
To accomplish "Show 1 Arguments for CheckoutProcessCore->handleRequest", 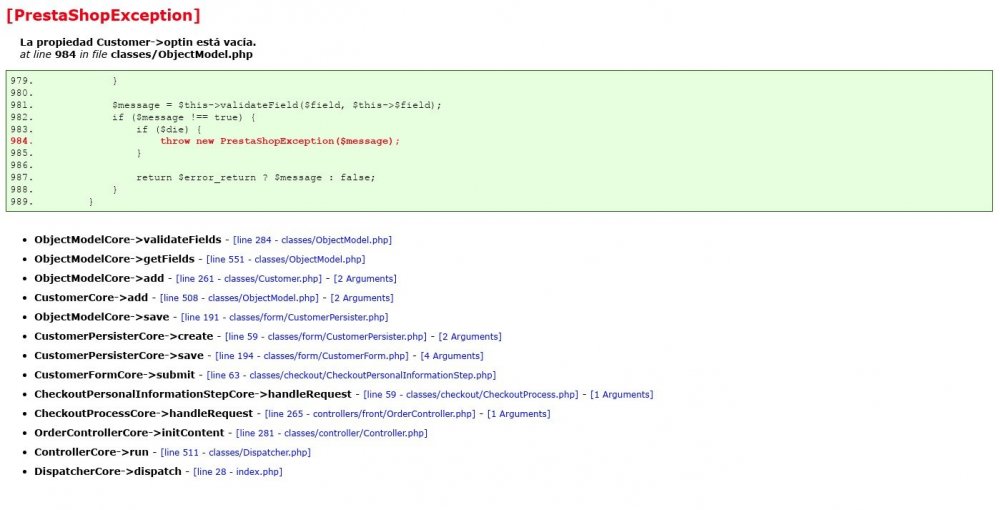I will click(518, 414).
